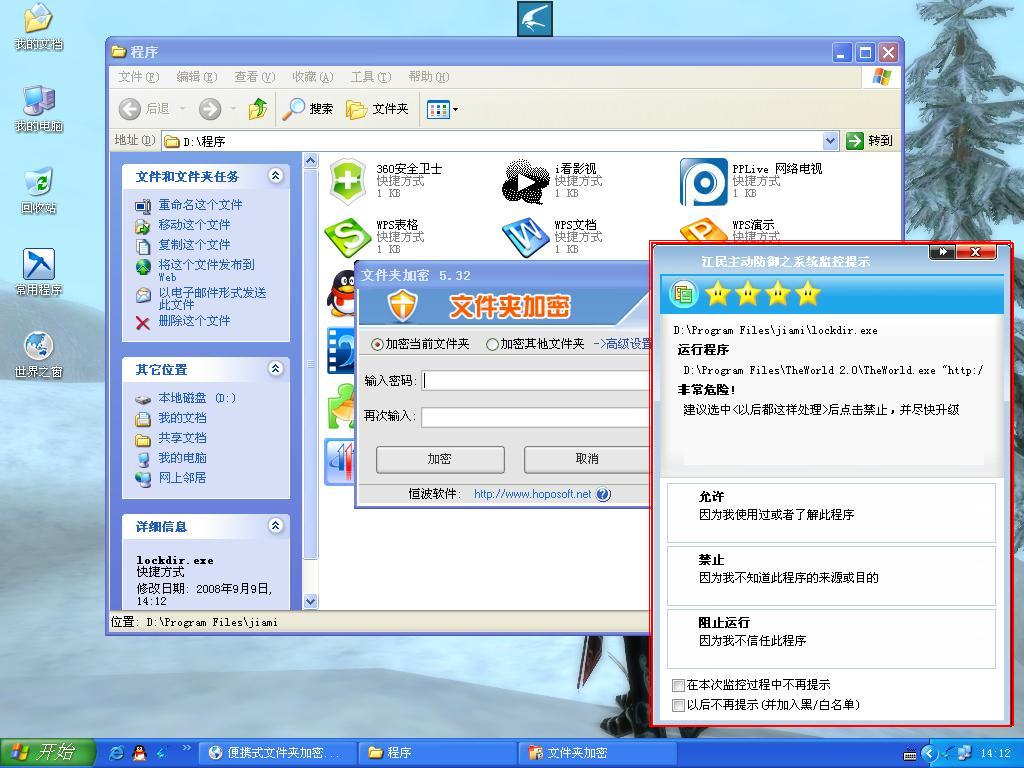This screenshot has height=768, width=1024.
Task: Open the 查看(V) menu
Action: click(255, 77)
